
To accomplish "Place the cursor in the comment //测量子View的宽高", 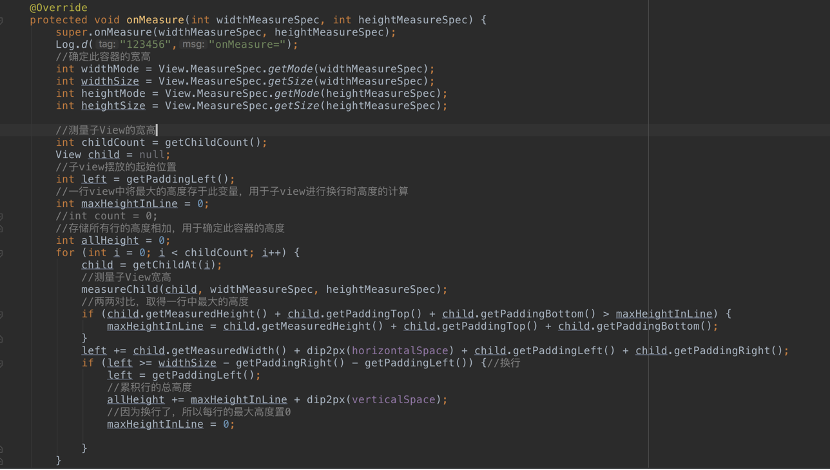I will point(106,130).
